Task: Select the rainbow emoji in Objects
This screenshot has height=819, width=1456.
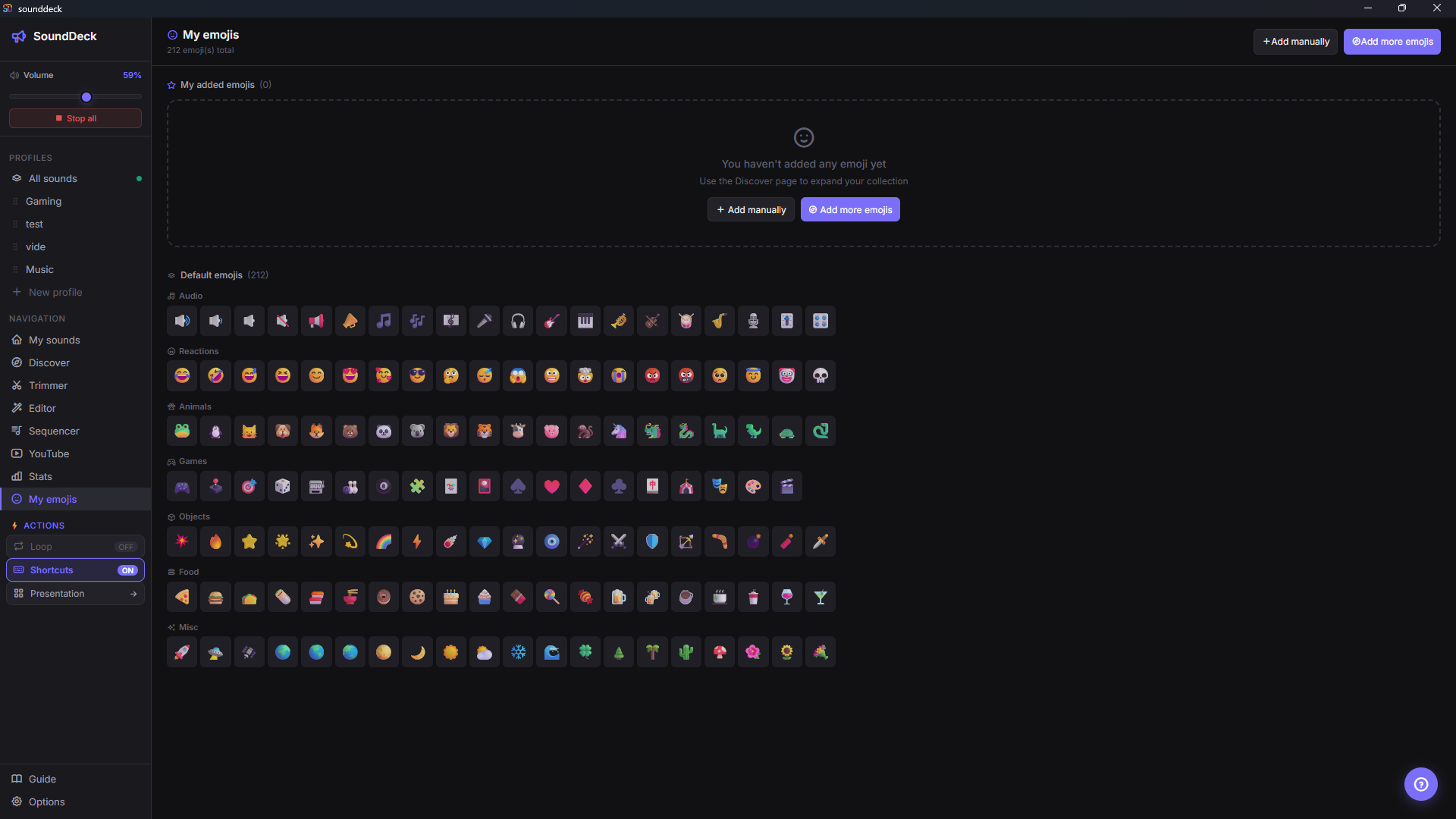Action: click(x=384, y=541)
